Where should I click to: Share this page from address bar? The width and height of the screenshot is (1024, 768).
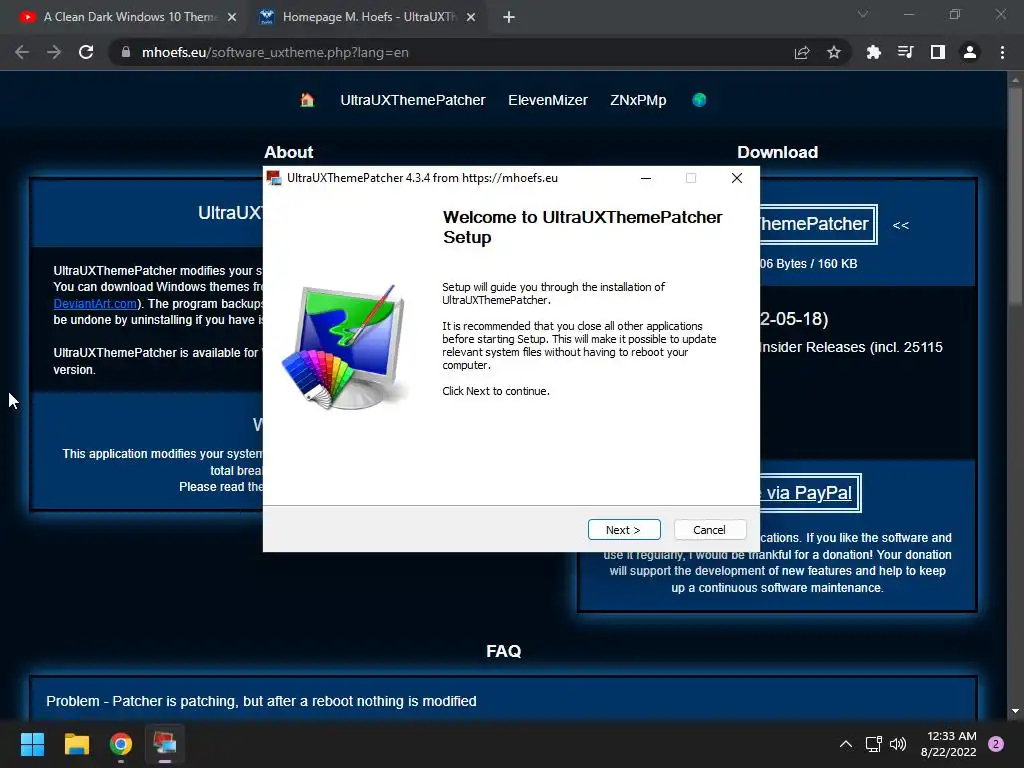click(x=802, y=52)
